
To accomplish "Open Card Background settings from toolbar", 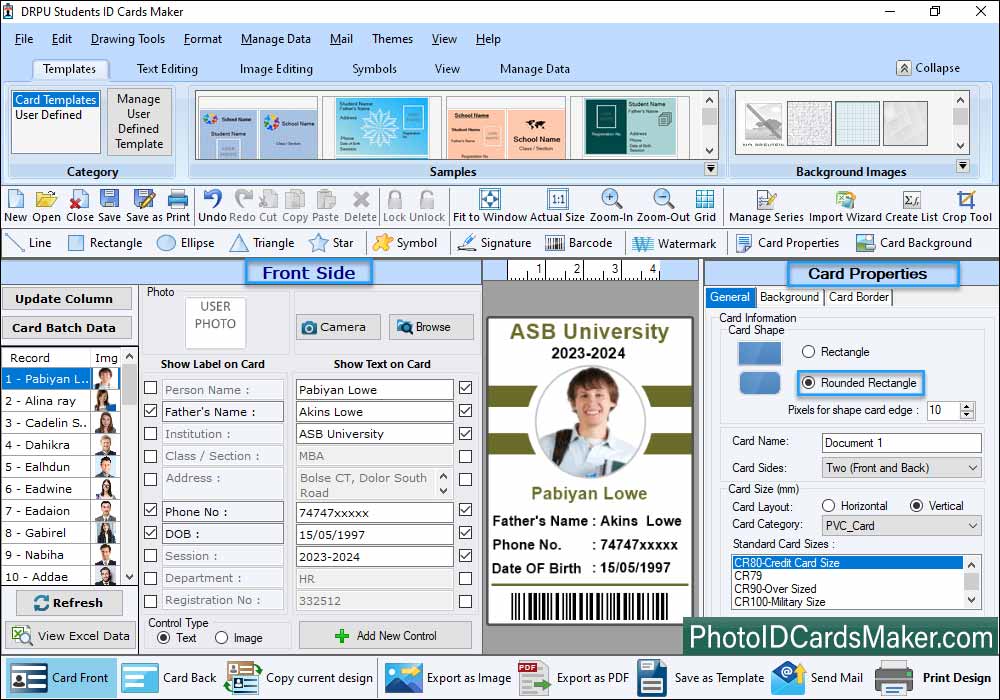I will (x=914, y=243).
